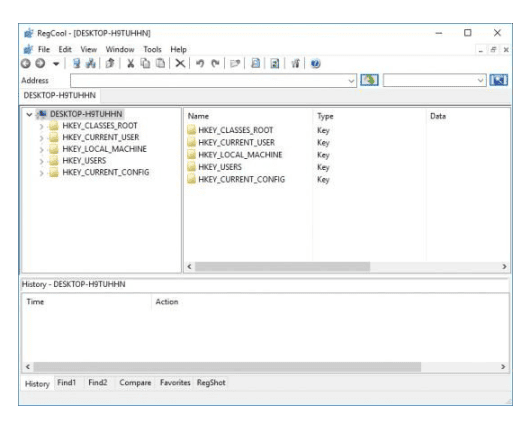The height and width of the screenshot is (421, 530).
Task: Click the network registry connect icon
Action: pos(91,64)
